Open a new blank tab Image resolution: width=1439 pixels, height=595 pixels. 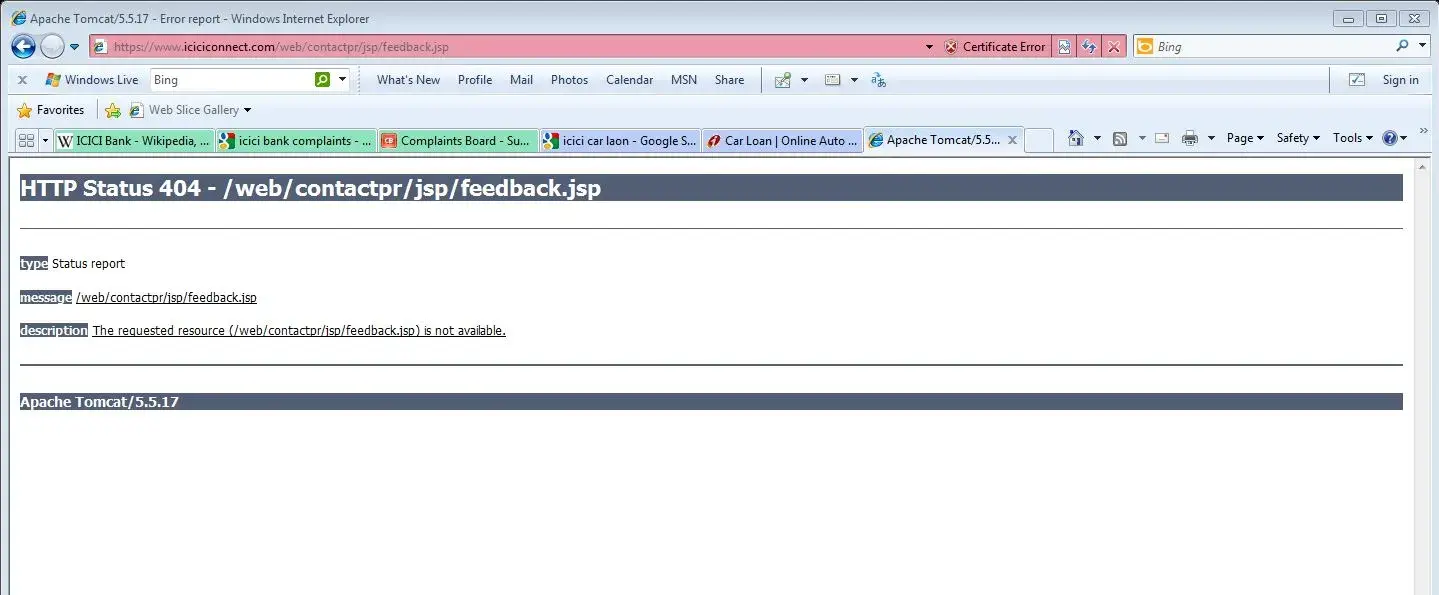(x=1039, y=141)
